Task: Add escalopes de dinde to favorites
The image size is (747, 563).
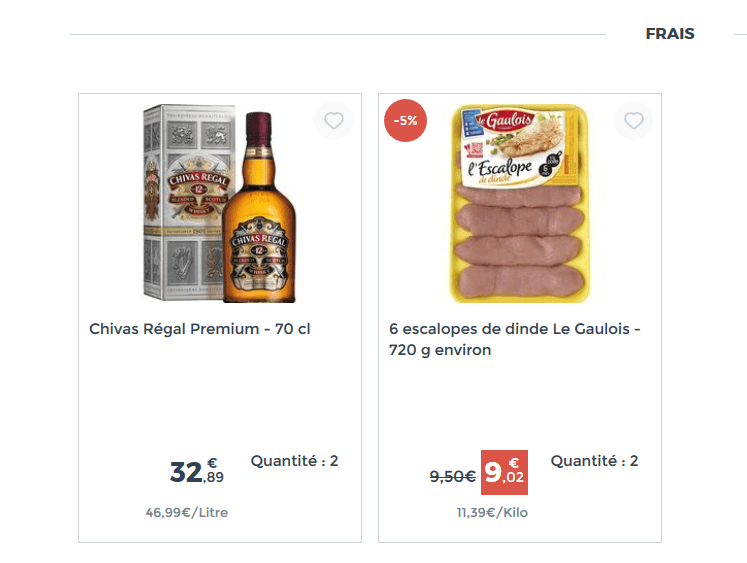Action: click(x=633, y=121)
